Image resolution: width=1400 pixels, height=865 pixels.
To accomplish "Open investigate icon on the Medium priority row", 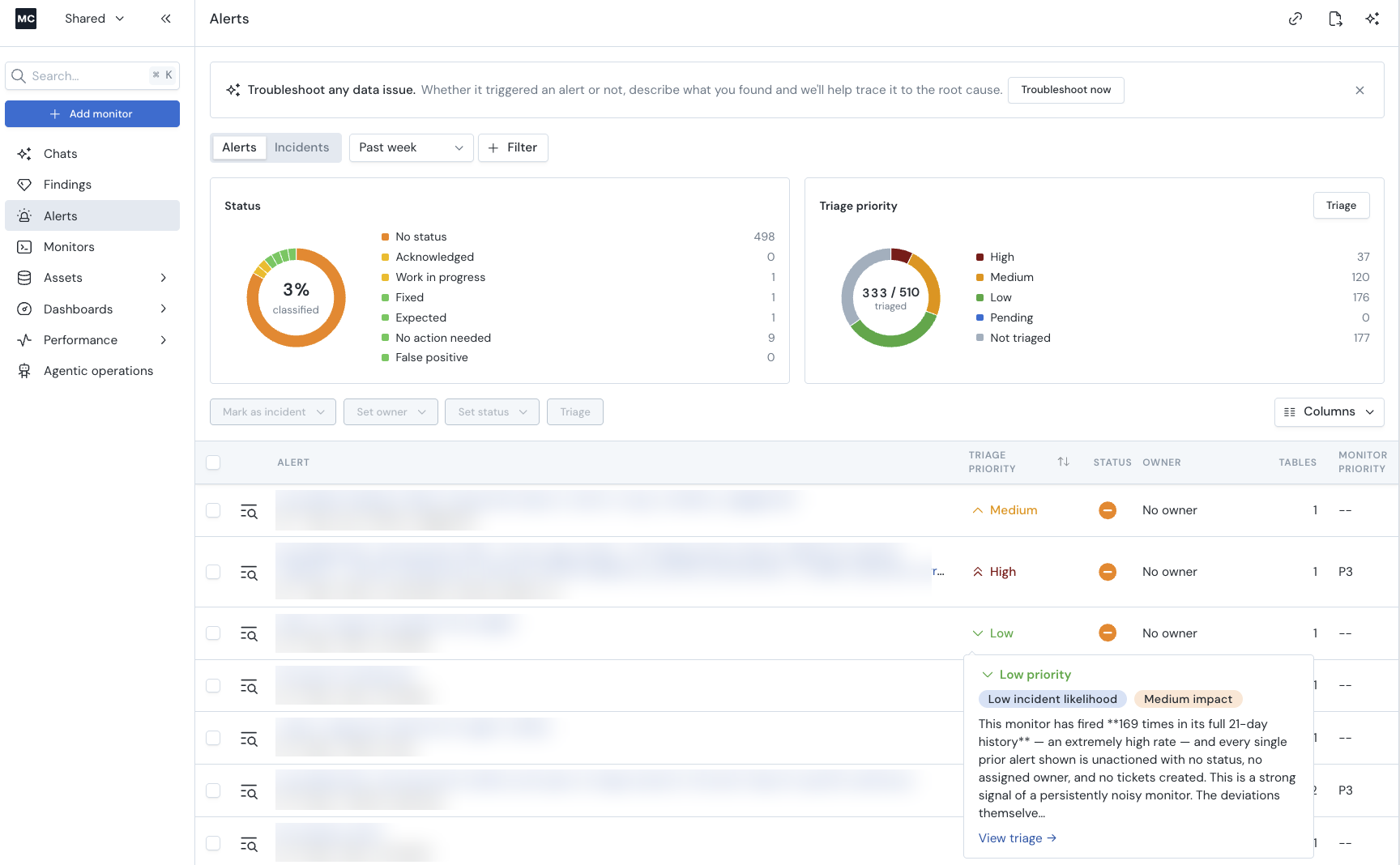I will pyautogui.click(x=249, y=511).
